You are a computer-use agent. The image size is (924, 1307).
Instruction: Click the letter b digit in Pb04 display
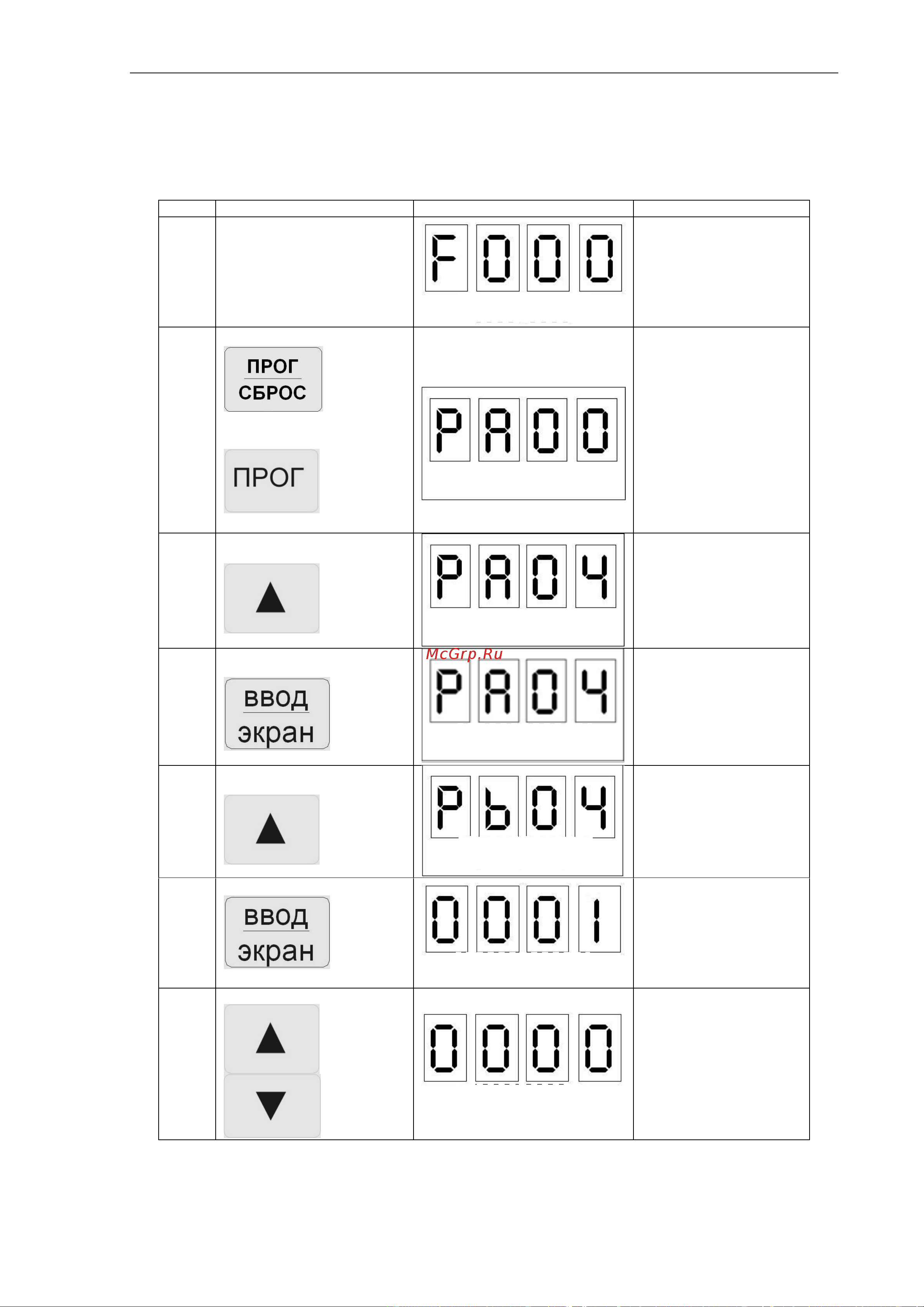point(498,807)
